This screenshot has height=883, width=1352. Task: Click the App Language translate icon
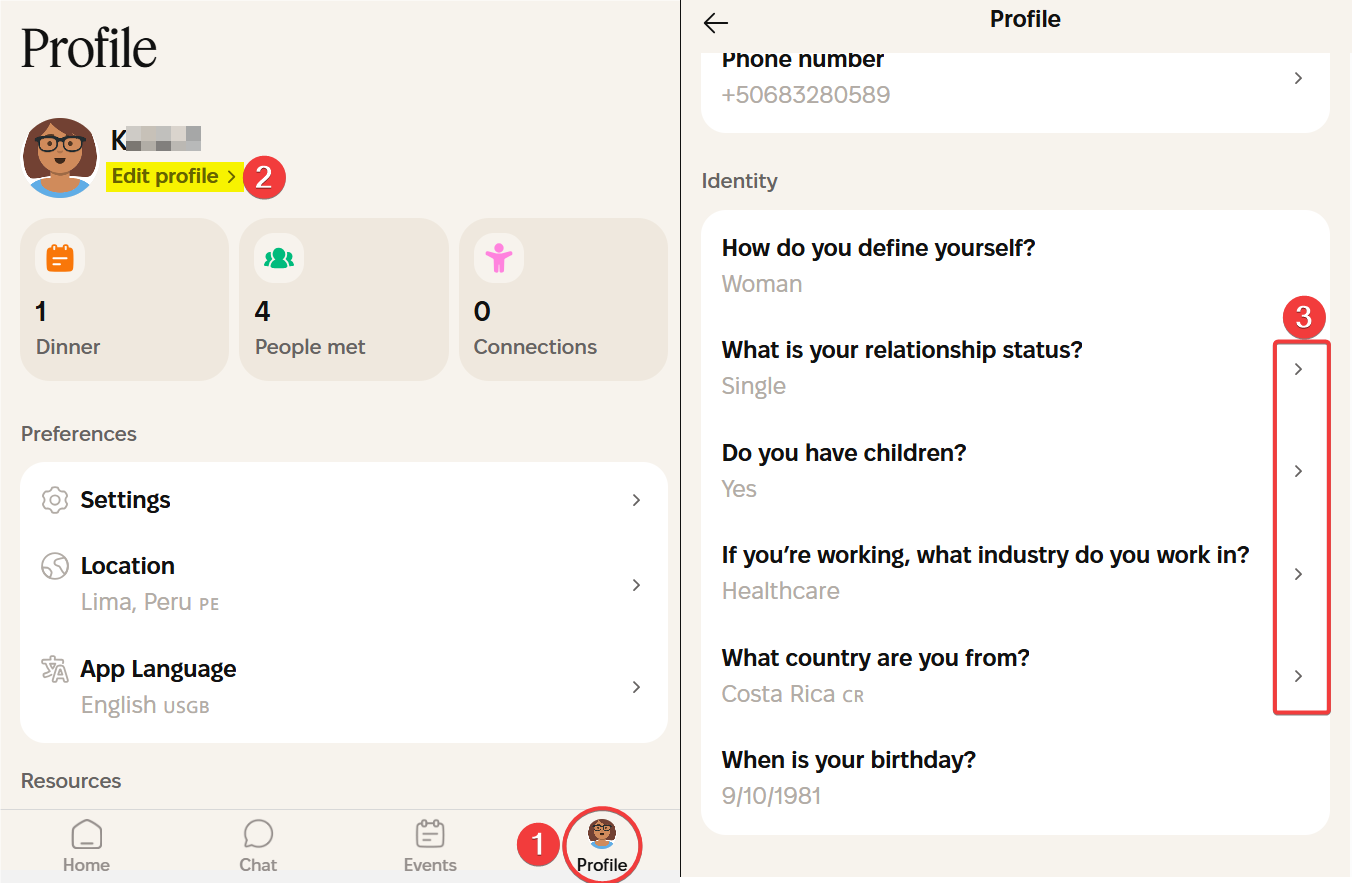[55, 669]
